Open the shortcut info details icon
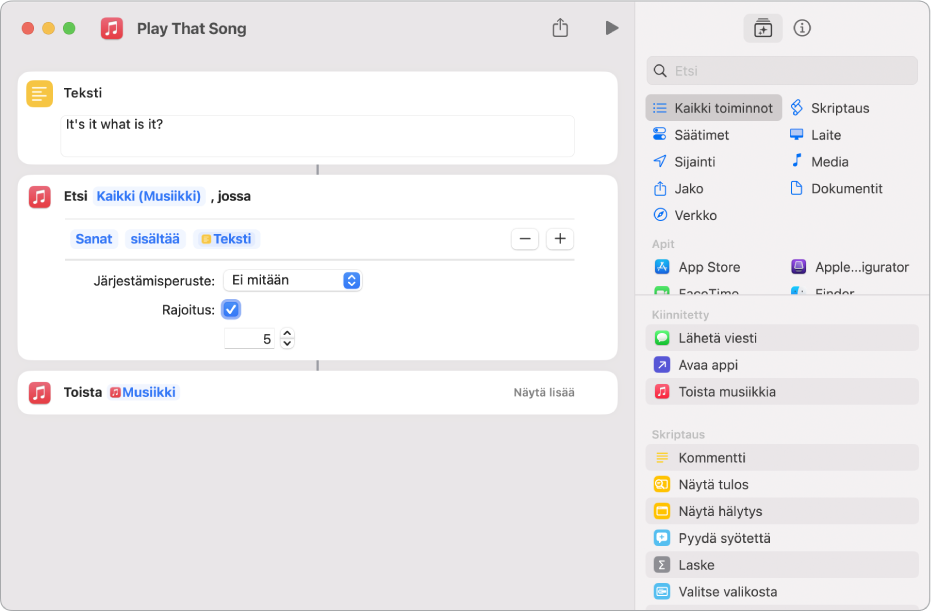931x612 pixels. (x=802, y=28)
